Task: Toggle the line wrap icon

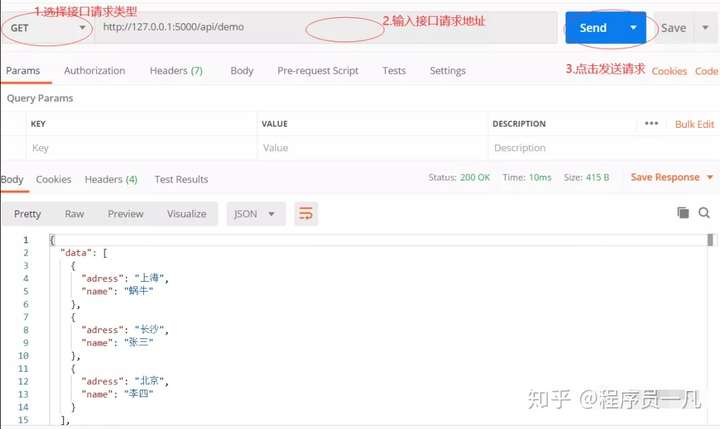Action: [x=306, y=214]
